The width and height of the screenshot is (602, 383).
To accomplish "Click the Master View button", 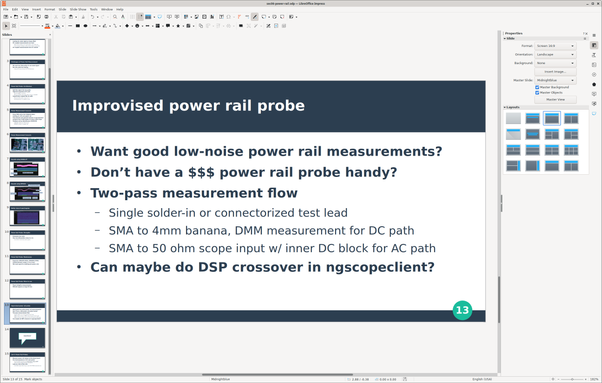I will point(555,99).
